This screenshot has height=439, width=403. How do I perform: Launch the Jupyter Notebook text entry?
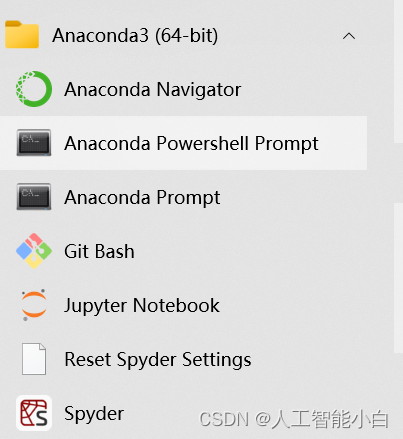coord(142,306)
